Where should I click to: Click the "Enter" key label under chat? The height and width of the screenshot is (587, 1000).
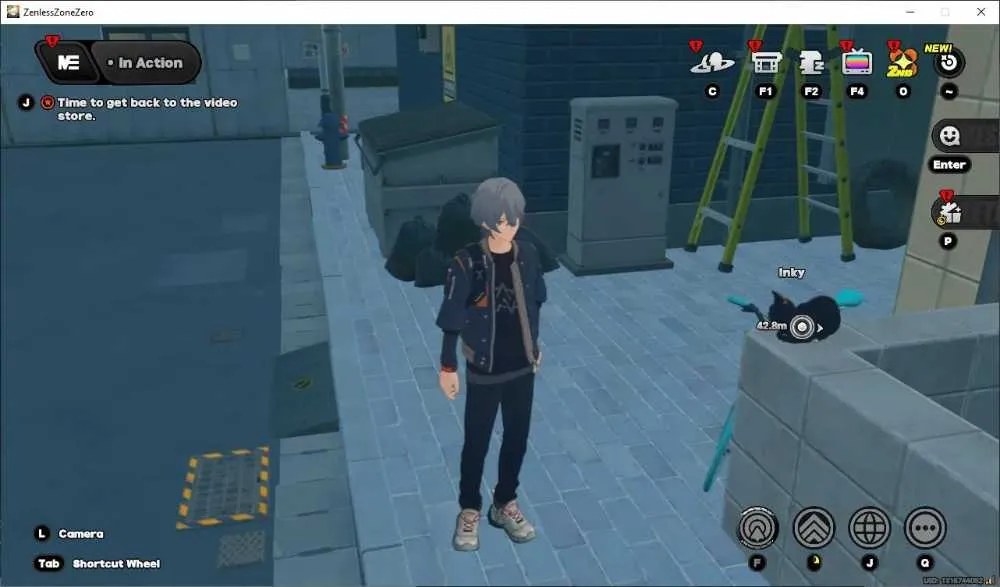[949, 165]
